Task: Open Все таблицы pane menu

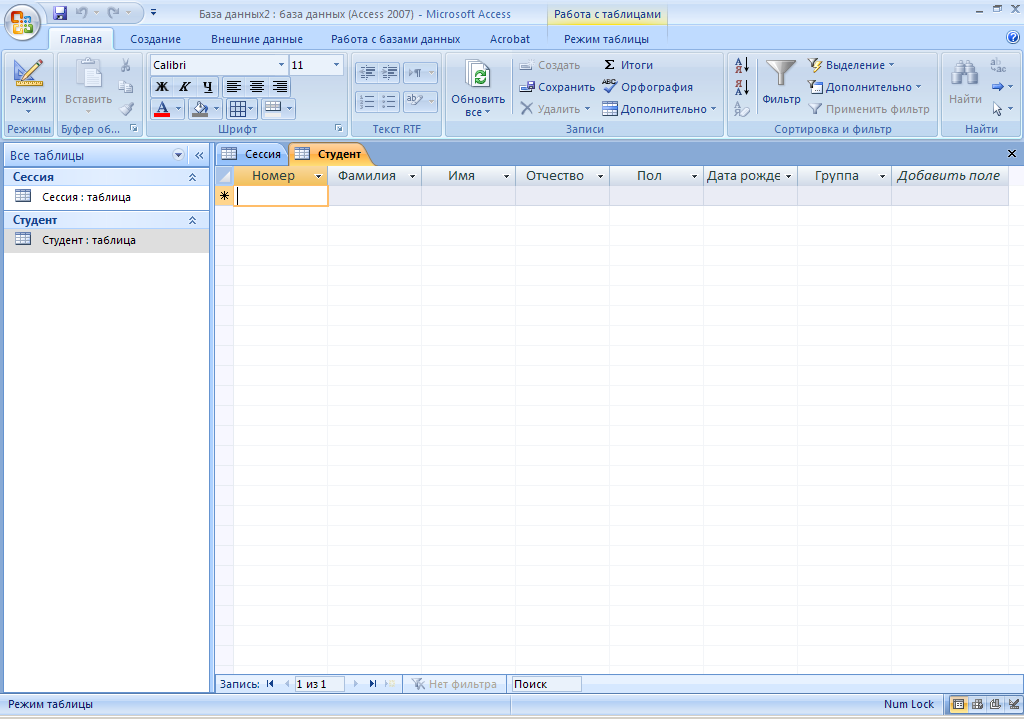Action: (178, 155)
